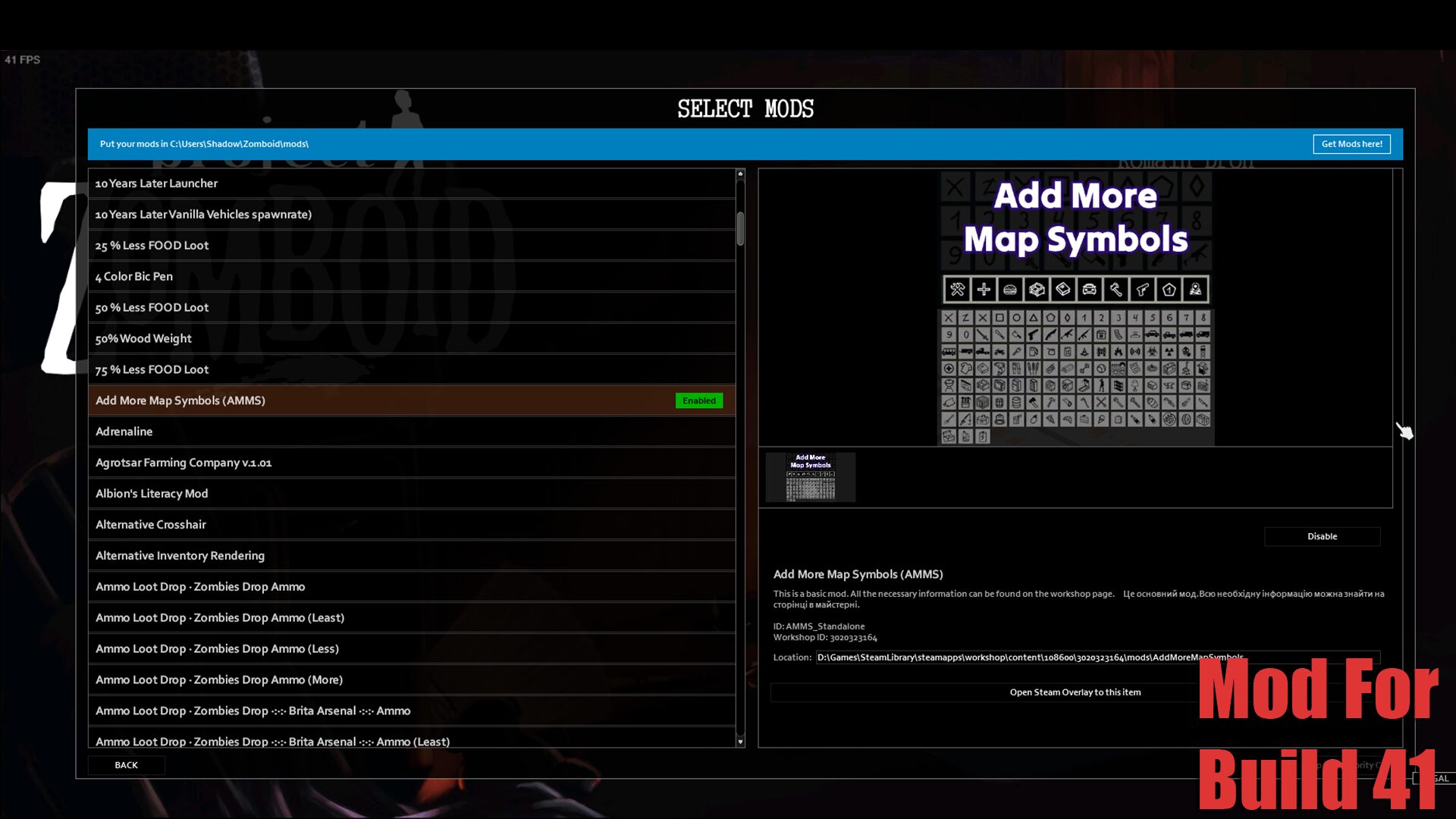The height and width of the screenshot is (819, 1456).
Task: Go BACK to the previous menu
Action: click(126, 765)
